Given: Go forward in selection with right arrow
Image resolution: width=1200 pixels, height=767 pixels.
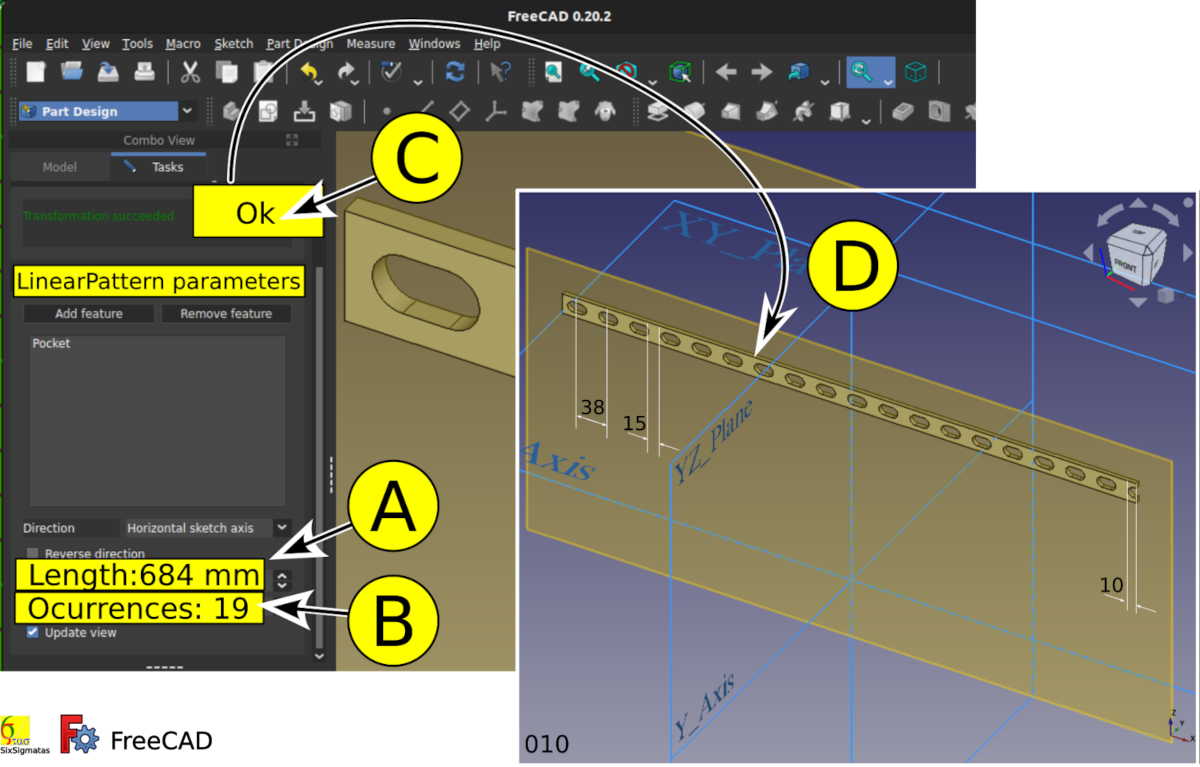Looking at the screenshot, I should (762, 72).
